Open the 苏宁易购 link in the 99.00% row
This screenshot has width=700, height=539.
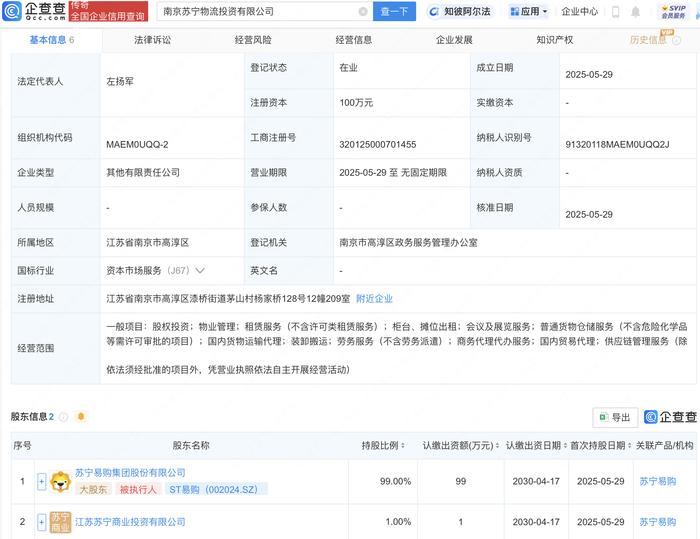tap(657, 481)
